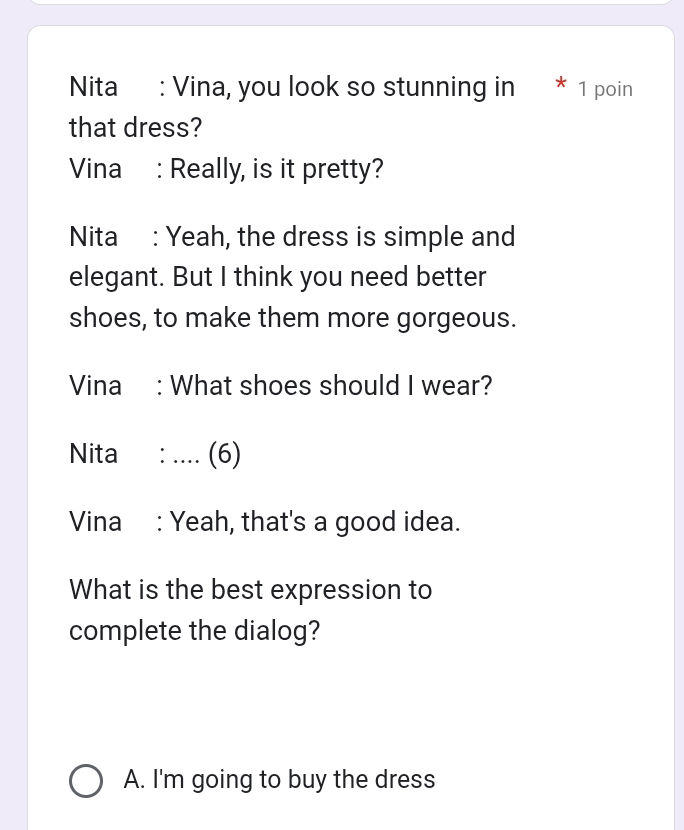Click the red required-question asterisk

click(561, 87)
